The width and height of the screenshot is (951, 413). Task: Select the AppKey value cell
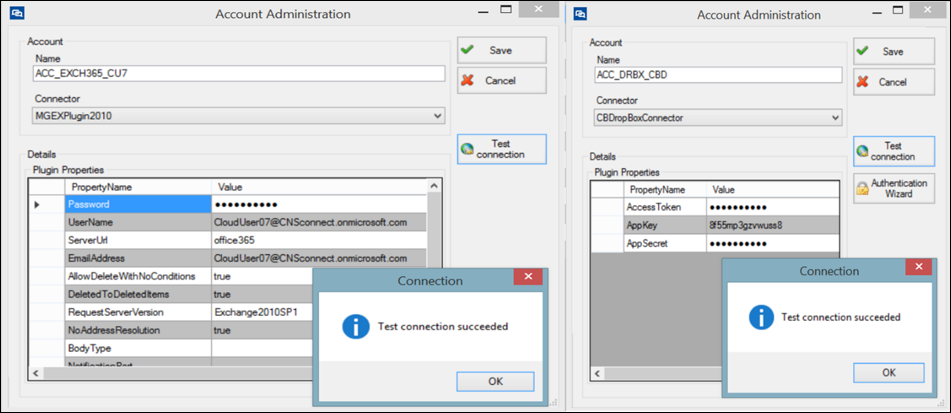pos(773,226)
